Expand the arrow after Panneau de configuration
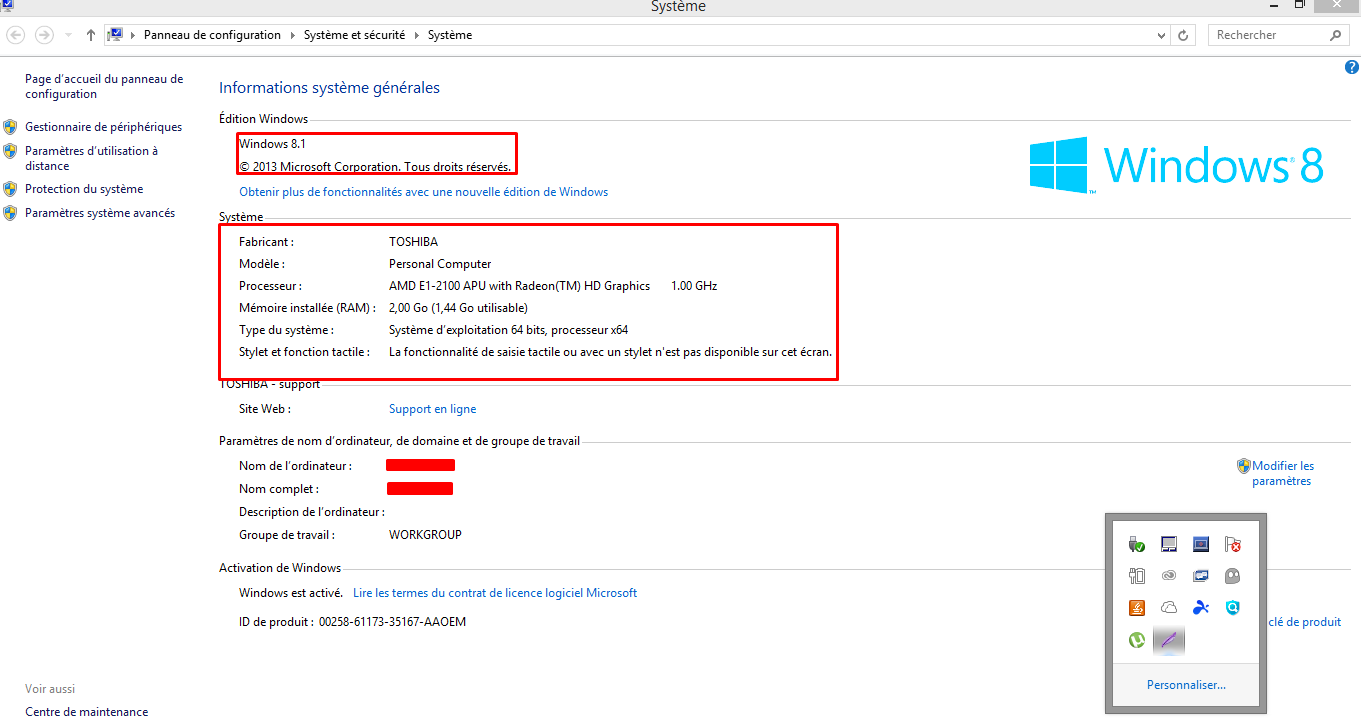The height and width of the screenshot is (721, 1361). (x=293, y=35)
